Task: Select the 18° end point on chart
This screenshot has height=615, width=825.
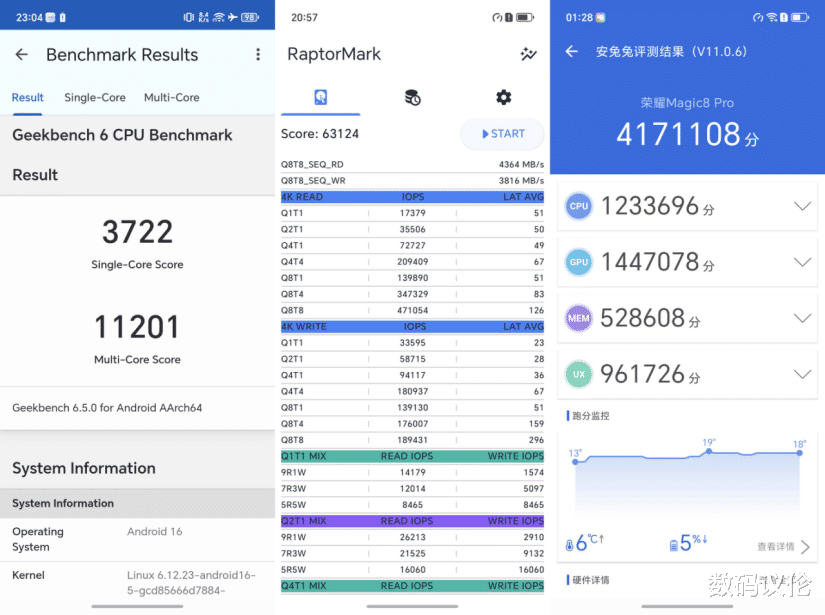Action: click(x=799, y=452)
